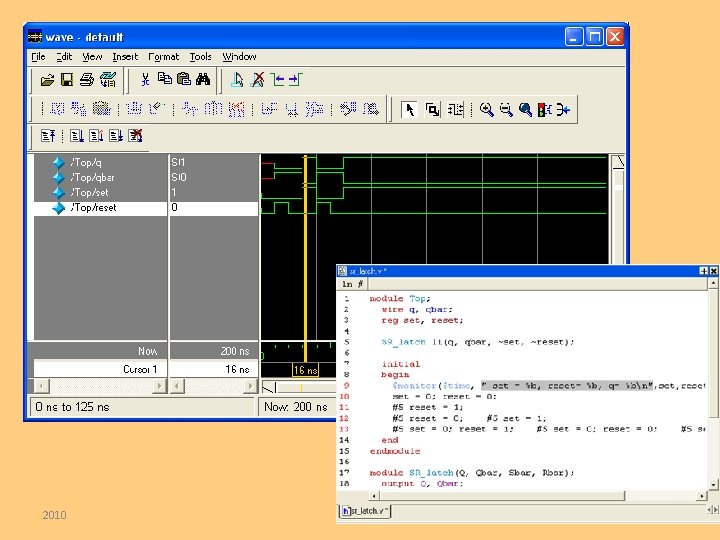
Task: Switch to the sr_latch.v tab
Action: tap(366, 511)
